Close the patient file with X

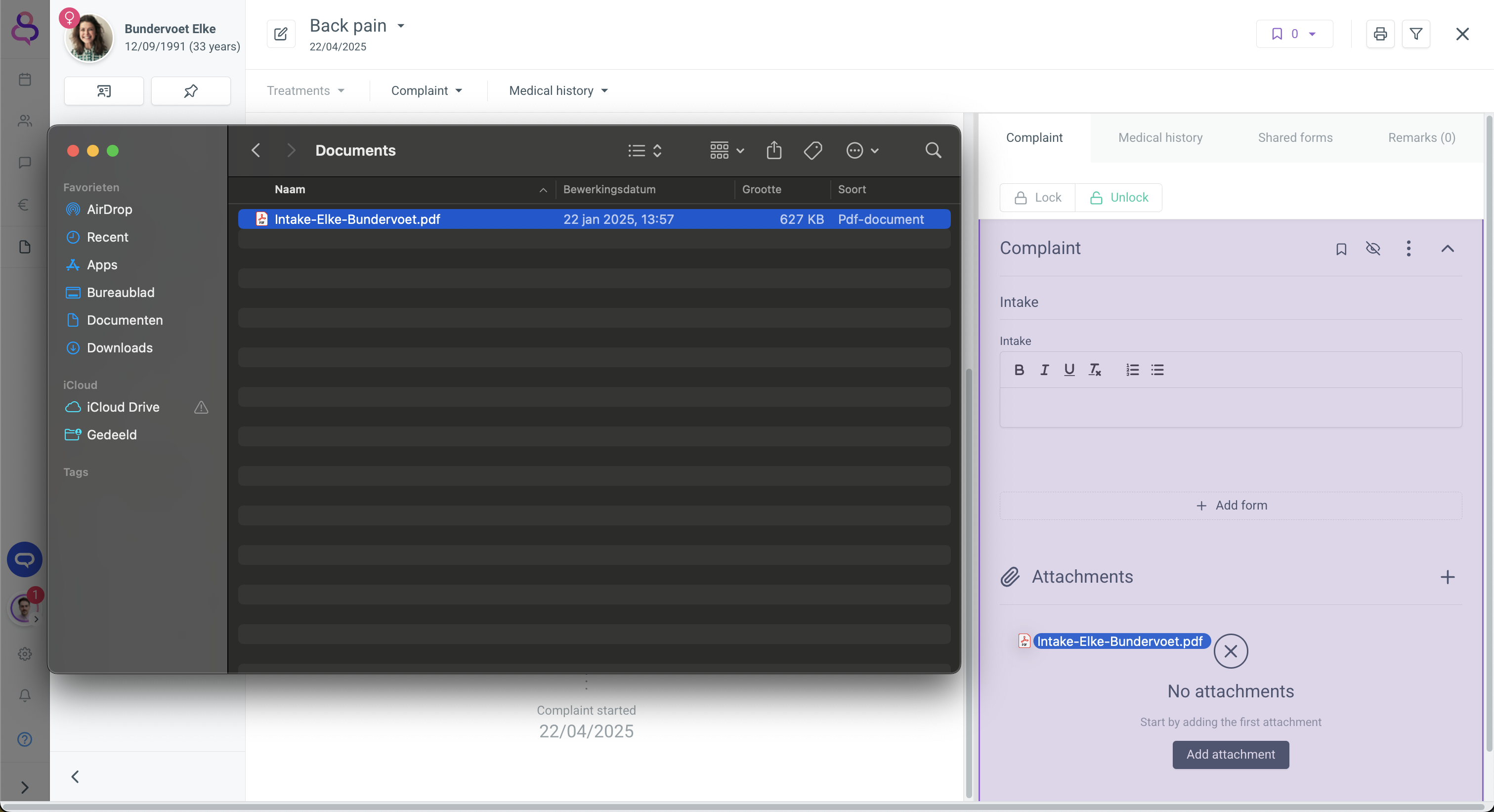[x=1462, y=34]
